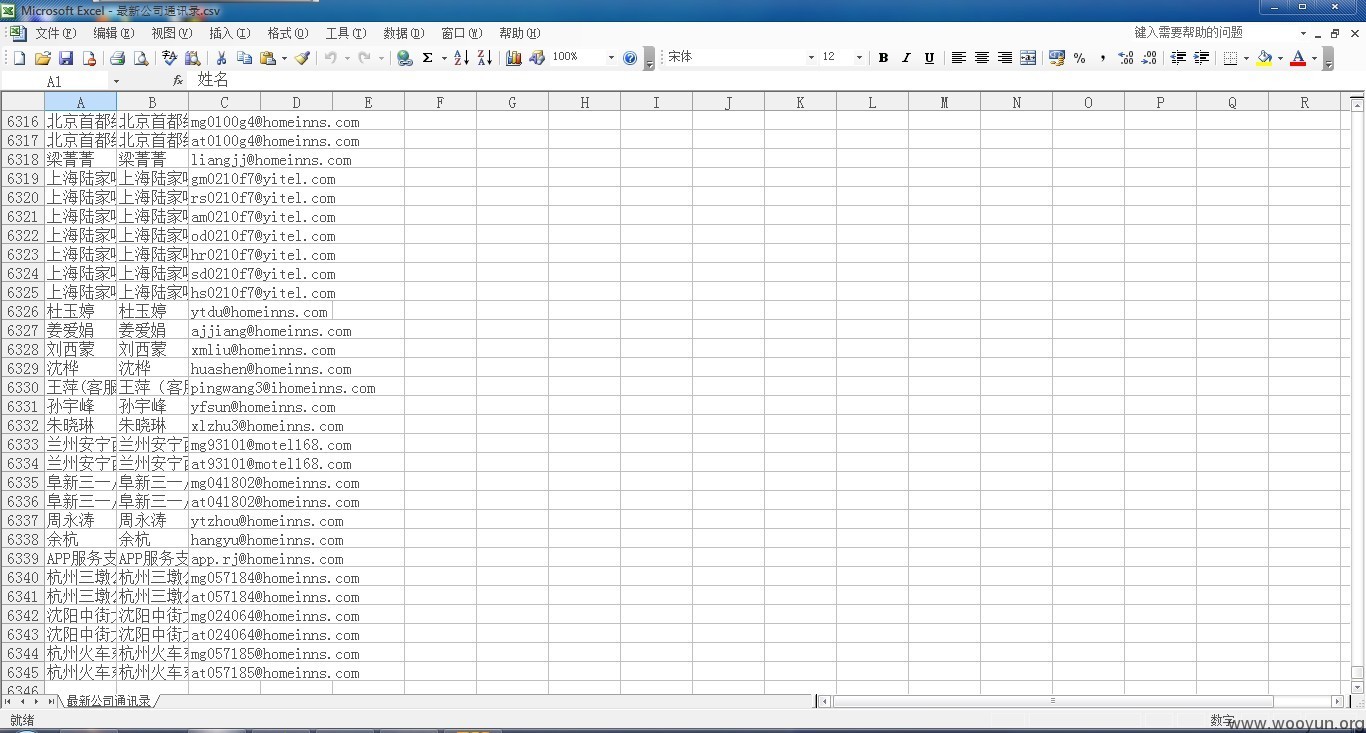The height and width of the screenshot is (733, 1366).
Task: Click the Redo arrow icon
Action: coord(364,58)
